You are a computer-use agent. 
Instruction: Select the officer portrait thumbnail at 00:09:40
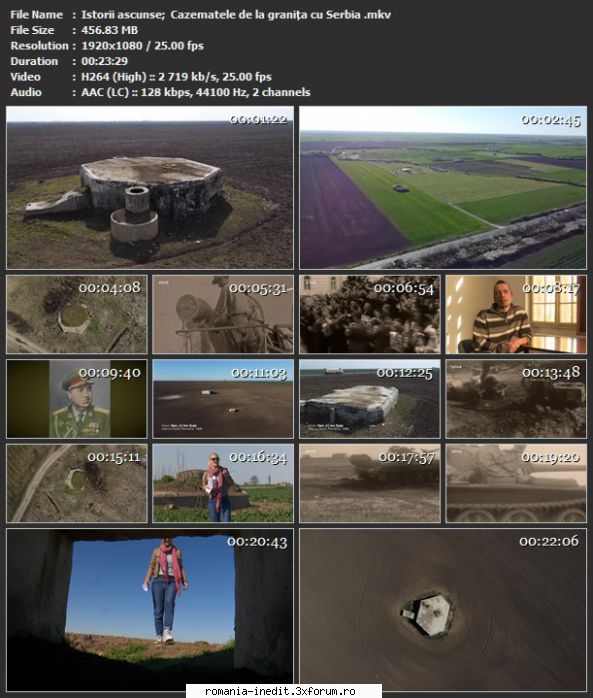click(x=77, y=399)
